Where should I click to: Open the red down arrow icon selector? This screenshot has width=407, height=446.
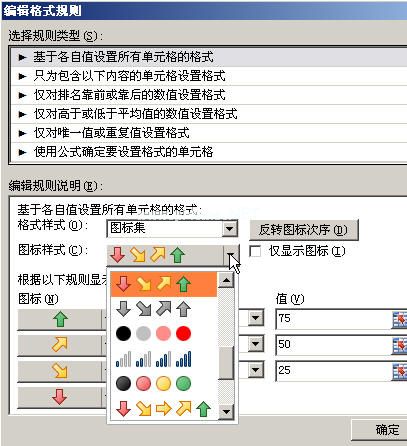coord(60,397)
